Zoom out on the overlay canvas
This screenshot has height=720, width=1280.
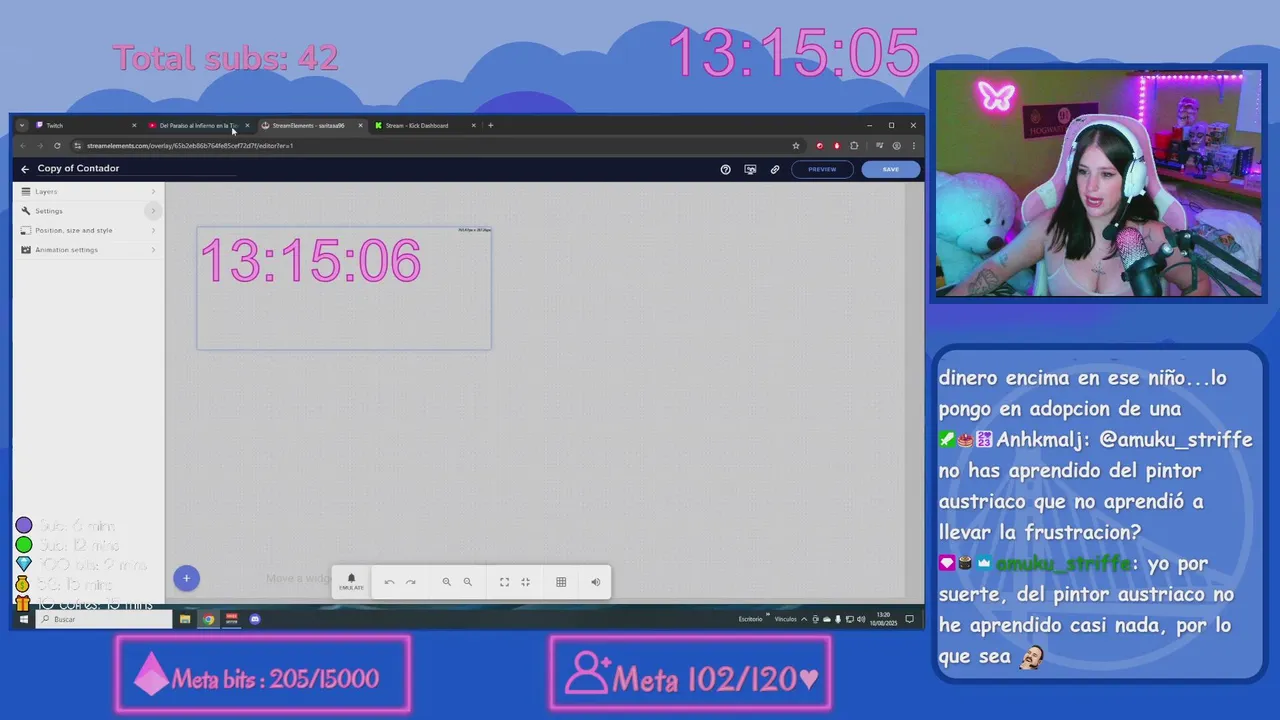pyautogui.click(x=467, y=582)
